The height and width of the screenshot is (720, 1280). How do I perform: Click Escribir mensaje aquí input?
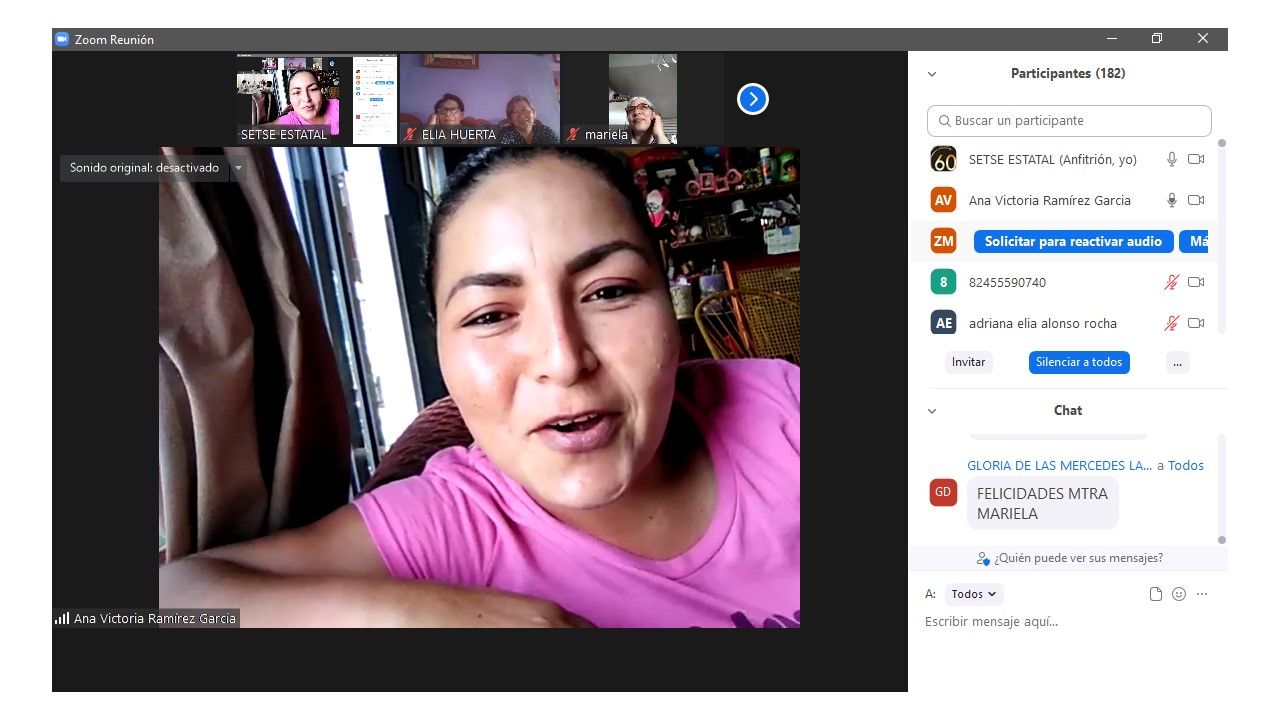1066,622
